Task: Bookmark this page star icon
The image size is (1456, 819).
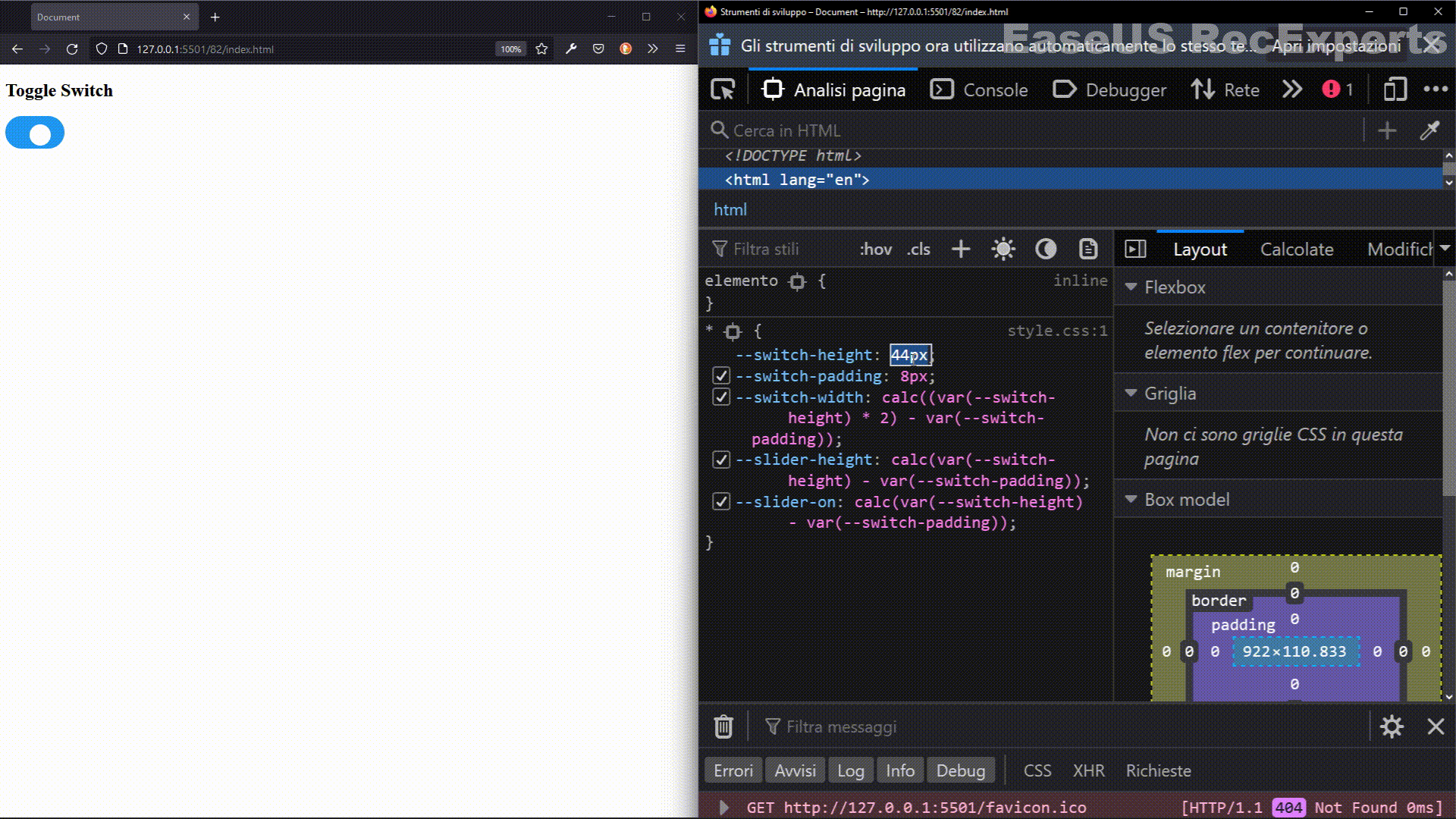Action: pos(541,49)
